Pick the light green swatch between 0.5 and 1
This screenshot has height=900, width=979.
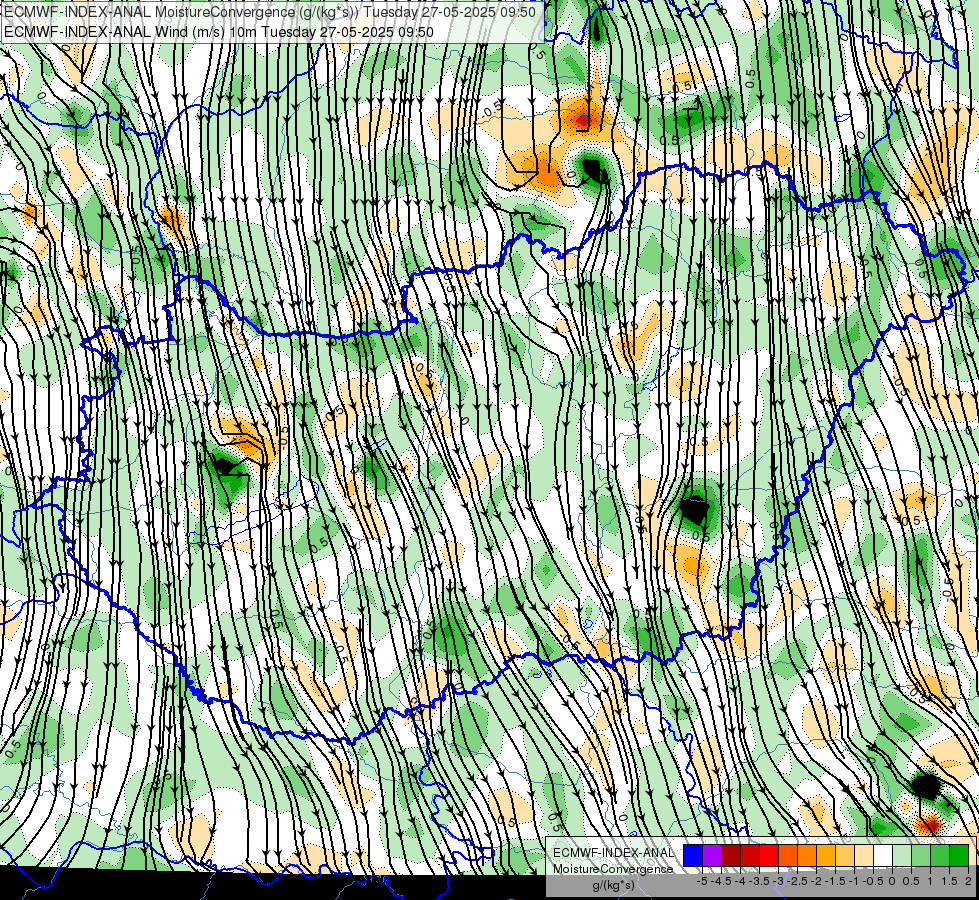921,856
